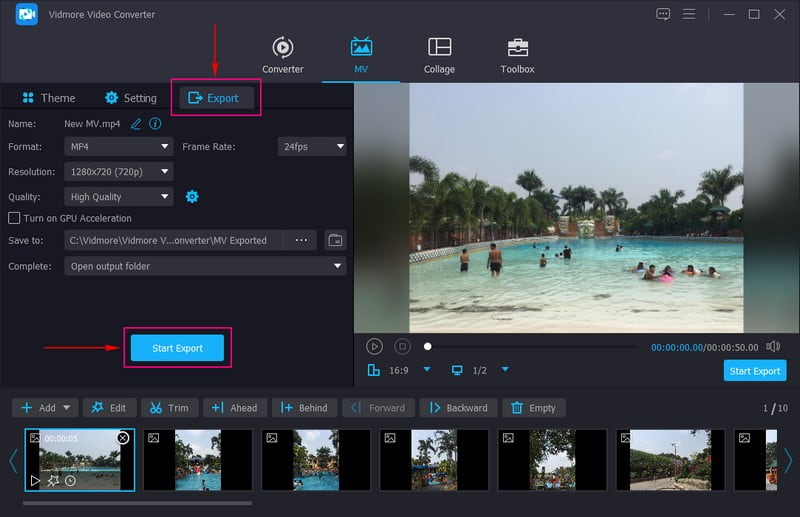Image resolution: width=800 pixels, height=517 pixels.
Task: Click the info icon next to file name
Action: [155, 124]
